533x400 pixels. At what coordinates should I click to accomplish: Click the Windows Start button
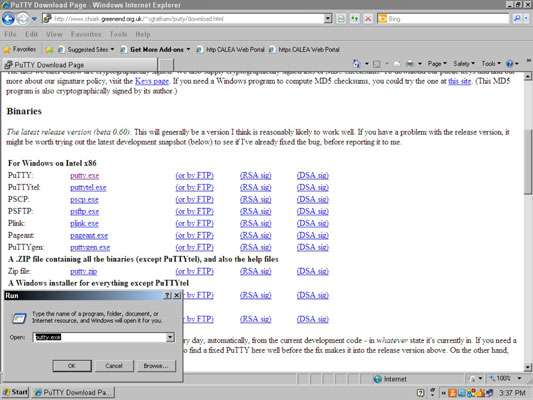click(x=15, y=392)
